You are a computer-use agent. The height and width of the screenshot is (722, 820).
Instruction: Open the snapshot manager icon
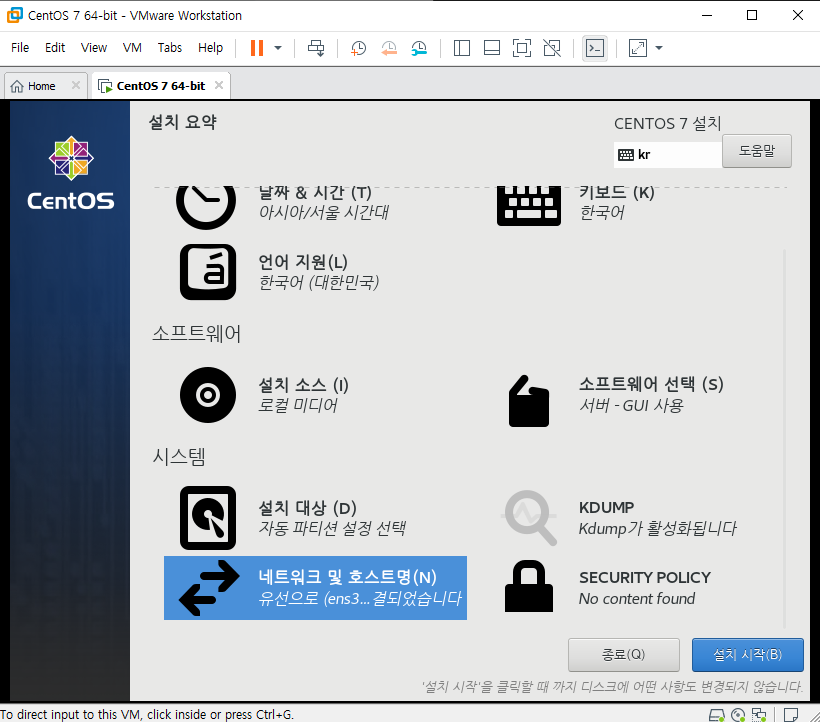(419, 48)
